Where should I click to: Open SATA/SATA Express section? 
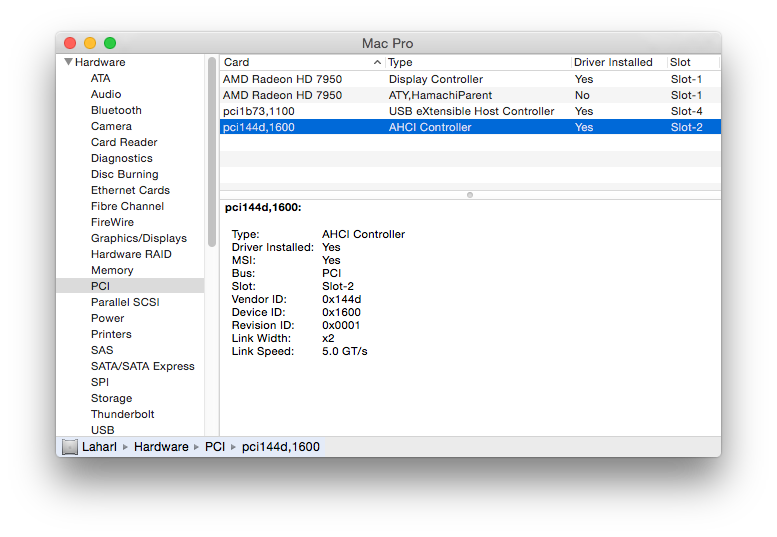143,366
